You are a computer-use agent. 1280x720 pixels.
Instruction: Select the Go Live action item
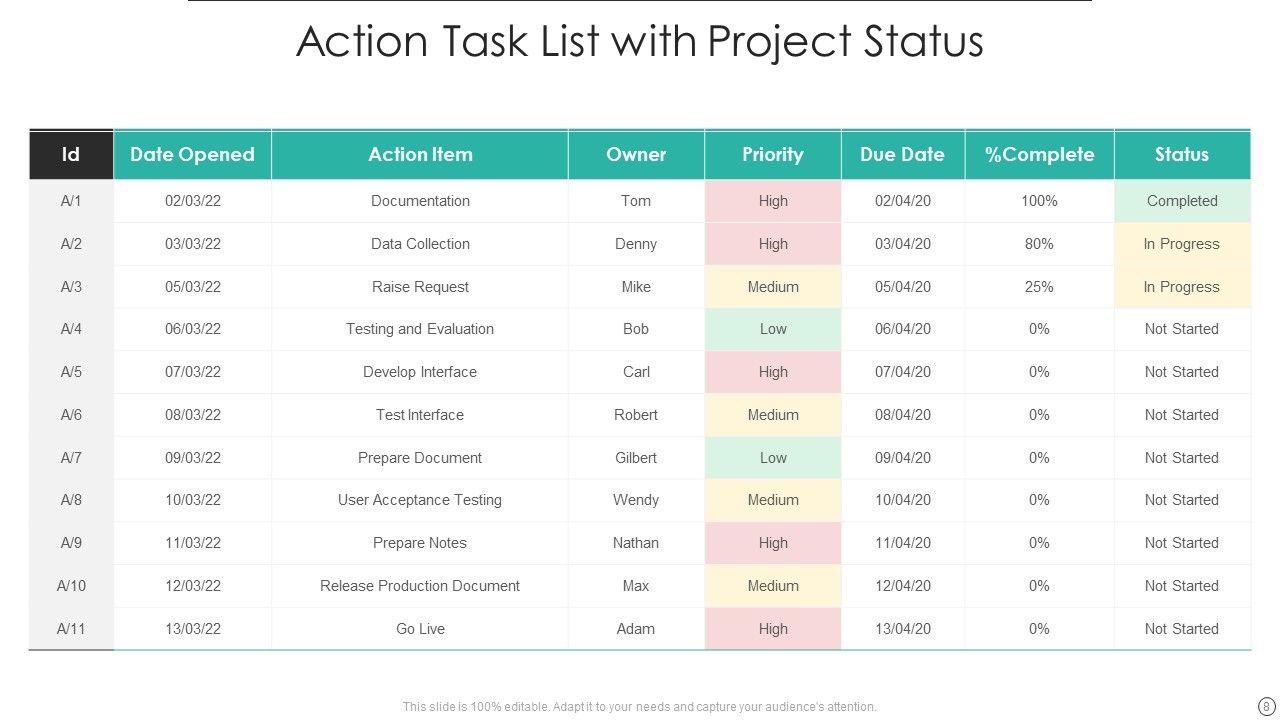(420, 629)
